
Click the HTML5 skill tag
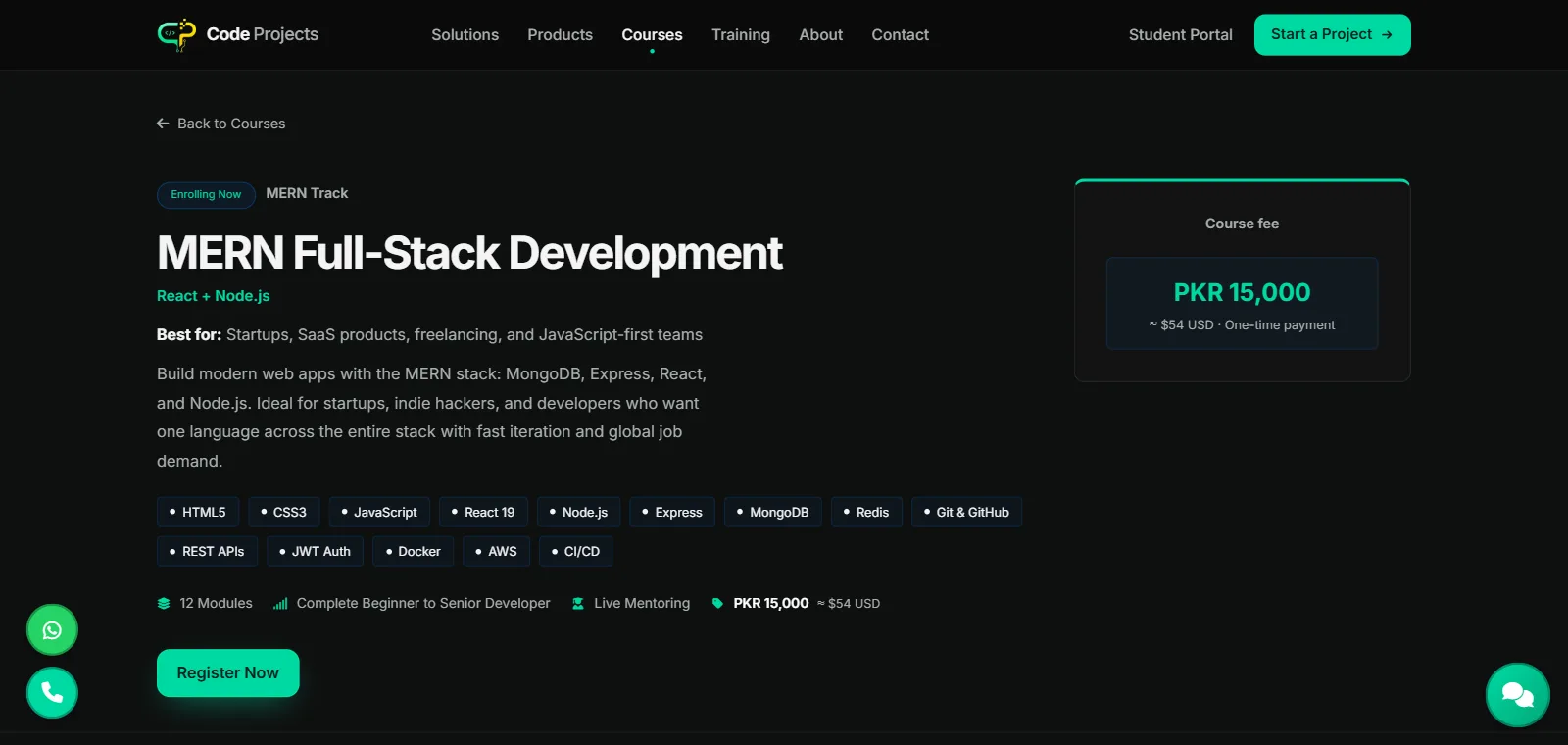(x=197, y=512)
